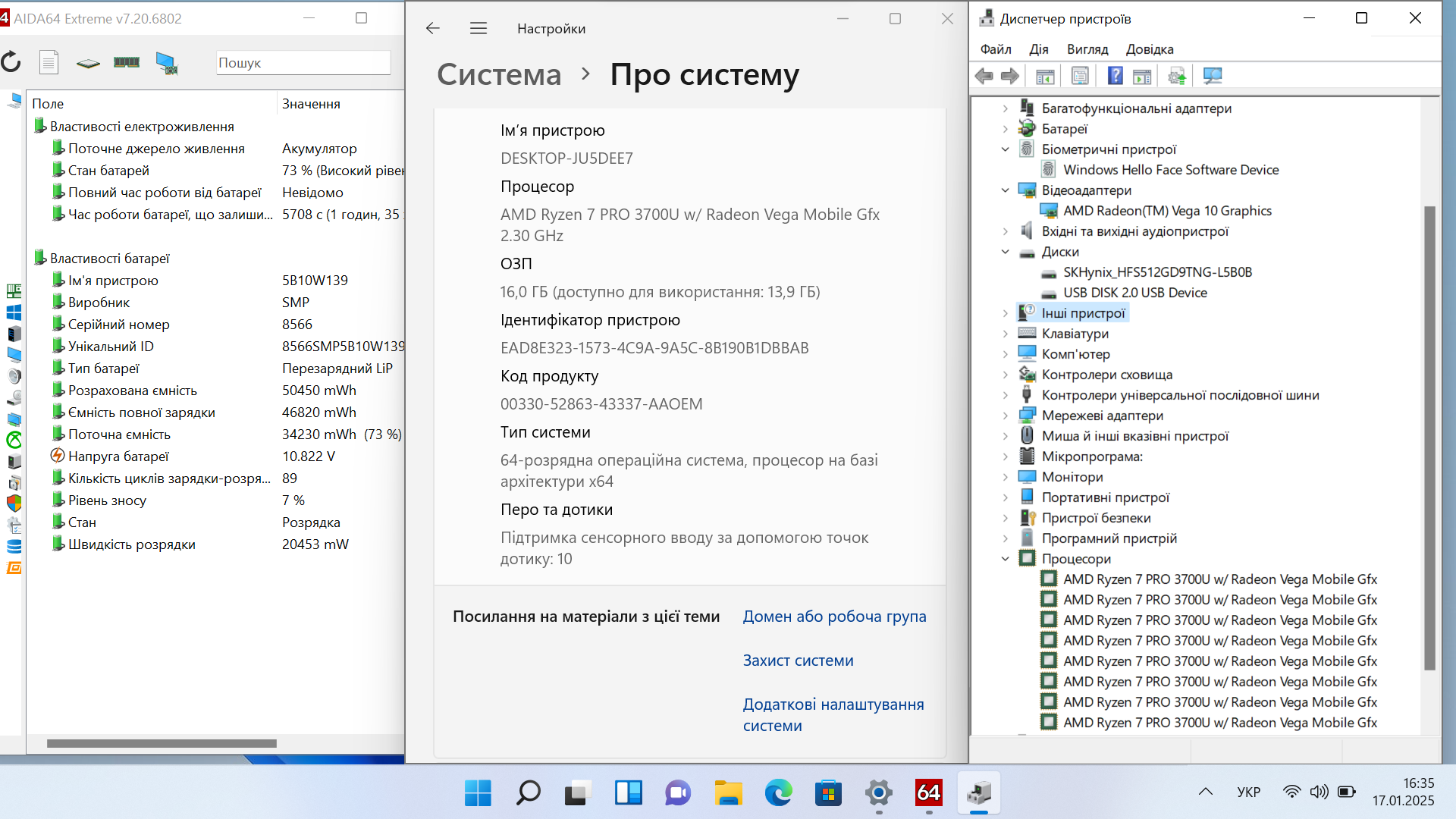The height and width of the screenshot is (819, 1456).
Task: Click the show/hide console tree toolbar icon
Action: tap(1045, 76)
